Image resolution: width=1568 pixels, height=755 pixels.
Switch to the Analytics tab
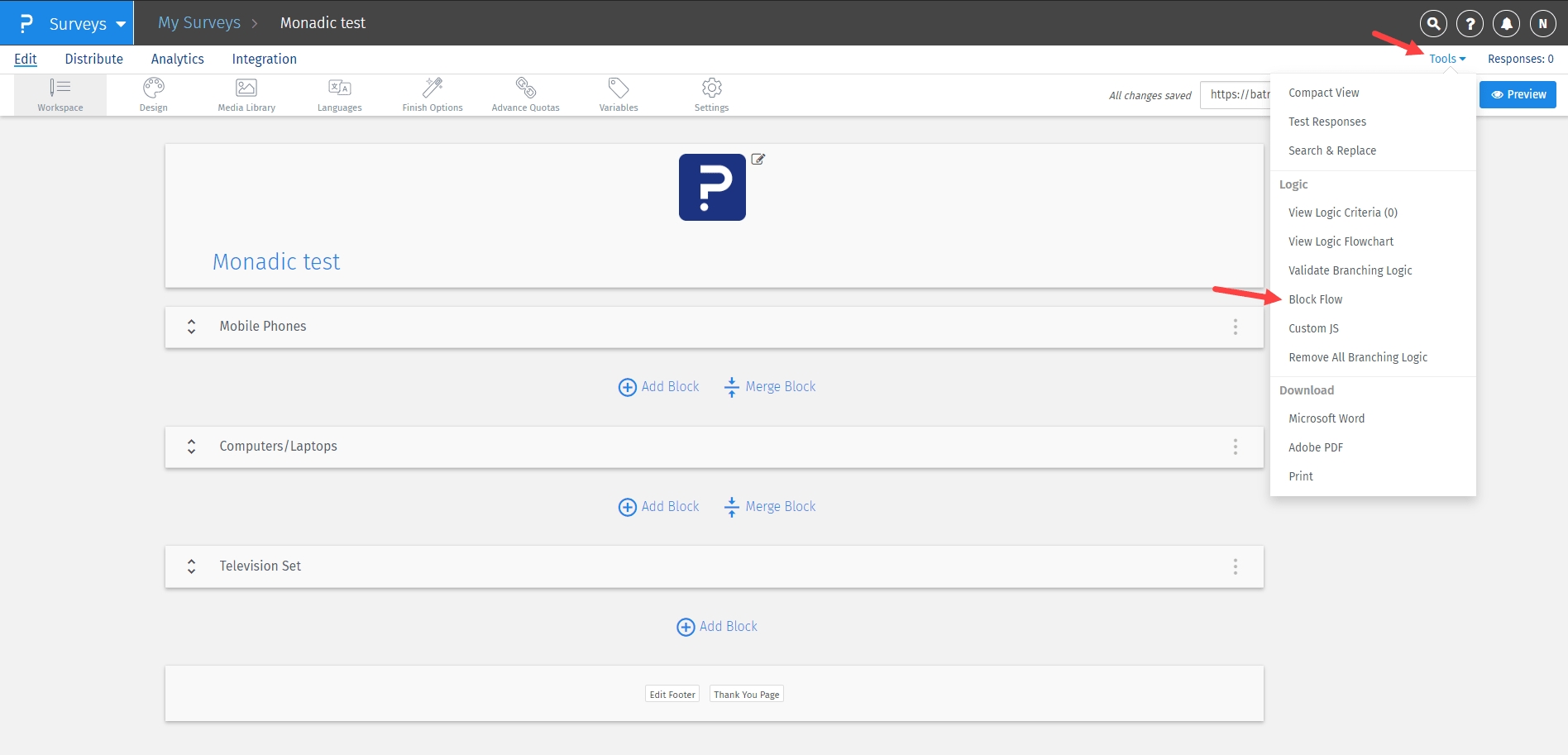point(177,59)
